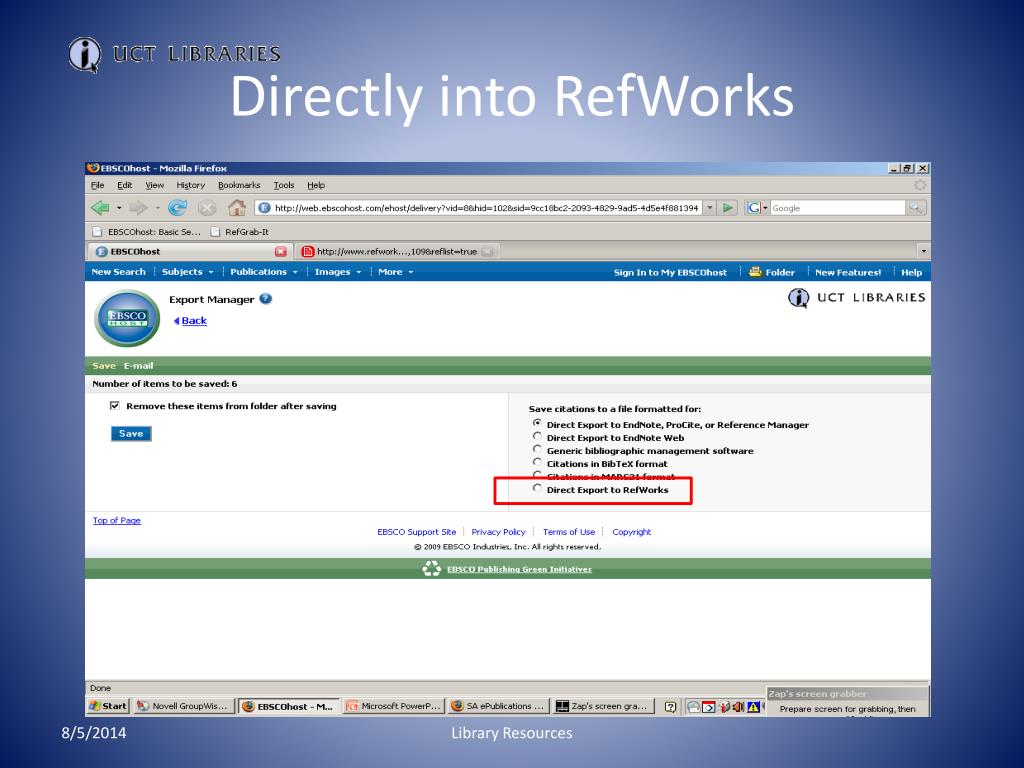The height and width of the screenshot is (768, 1024).
Task: Select the Save tab in the green bar
Action: 104,366
